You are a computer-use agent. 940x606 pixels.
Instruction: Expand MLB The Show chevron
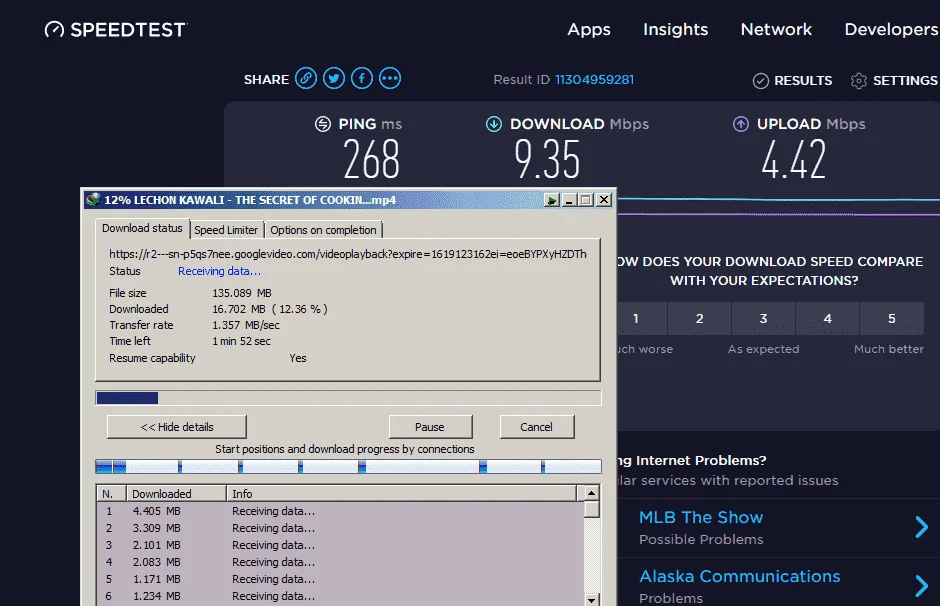922,527
